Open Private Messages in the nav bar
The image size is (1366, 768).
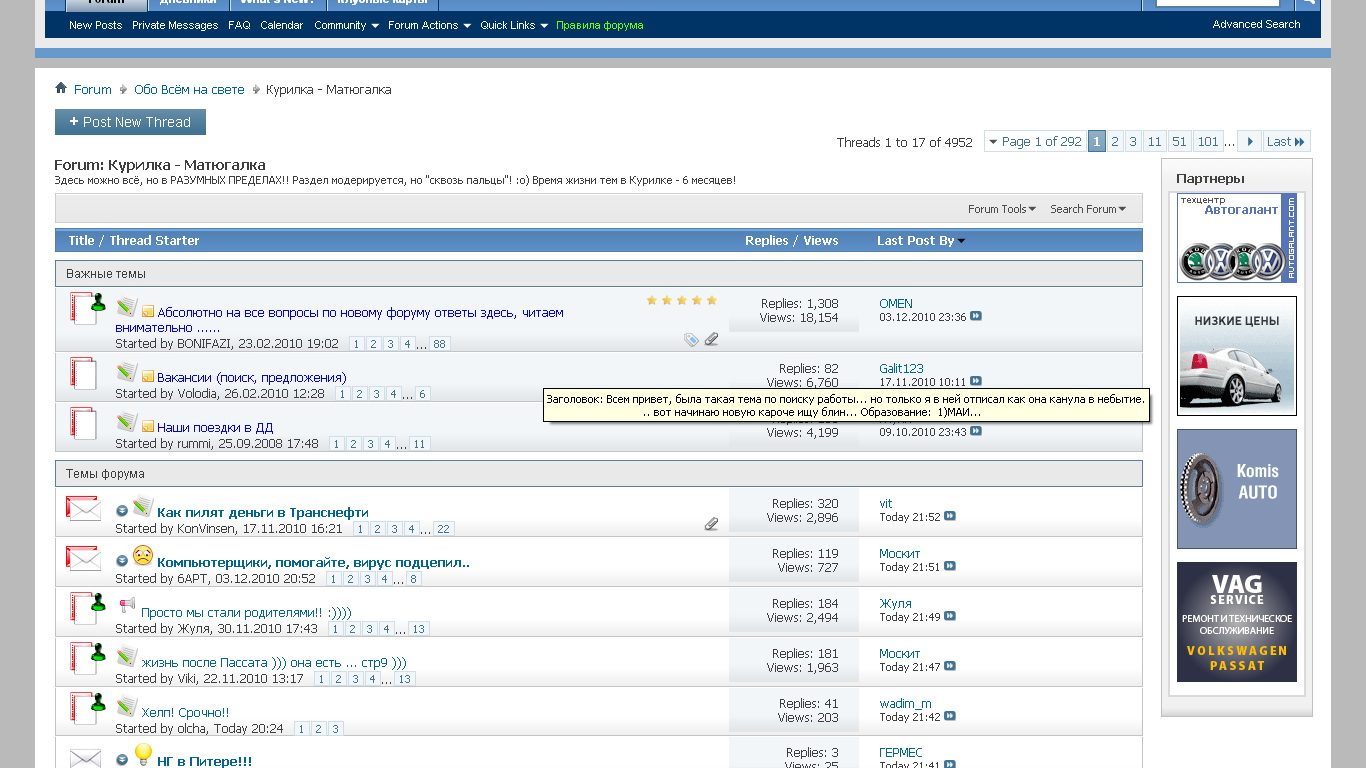tap(175, 25)
